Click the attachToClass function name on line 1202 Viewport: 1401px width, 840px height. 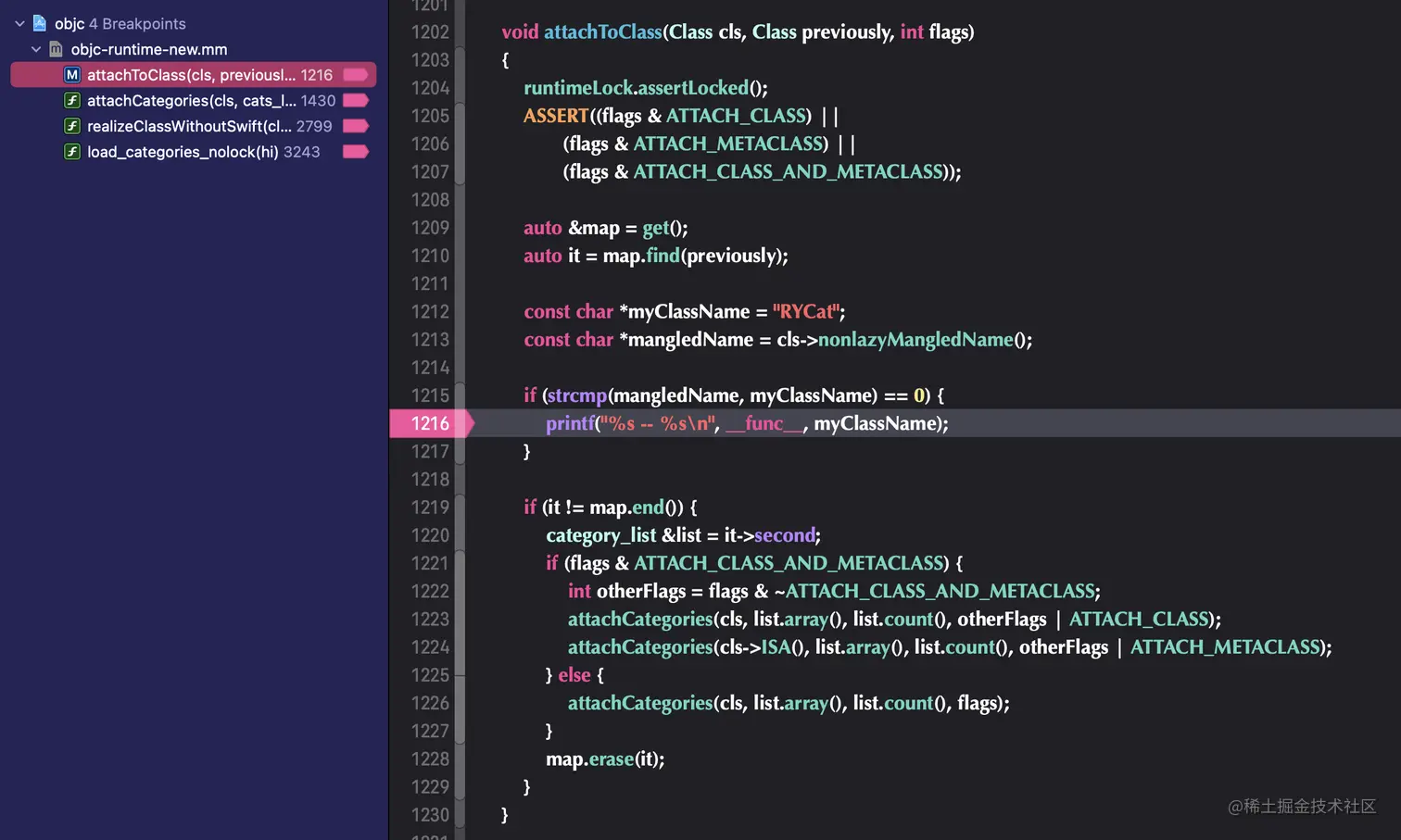click(x=603, y=31)
